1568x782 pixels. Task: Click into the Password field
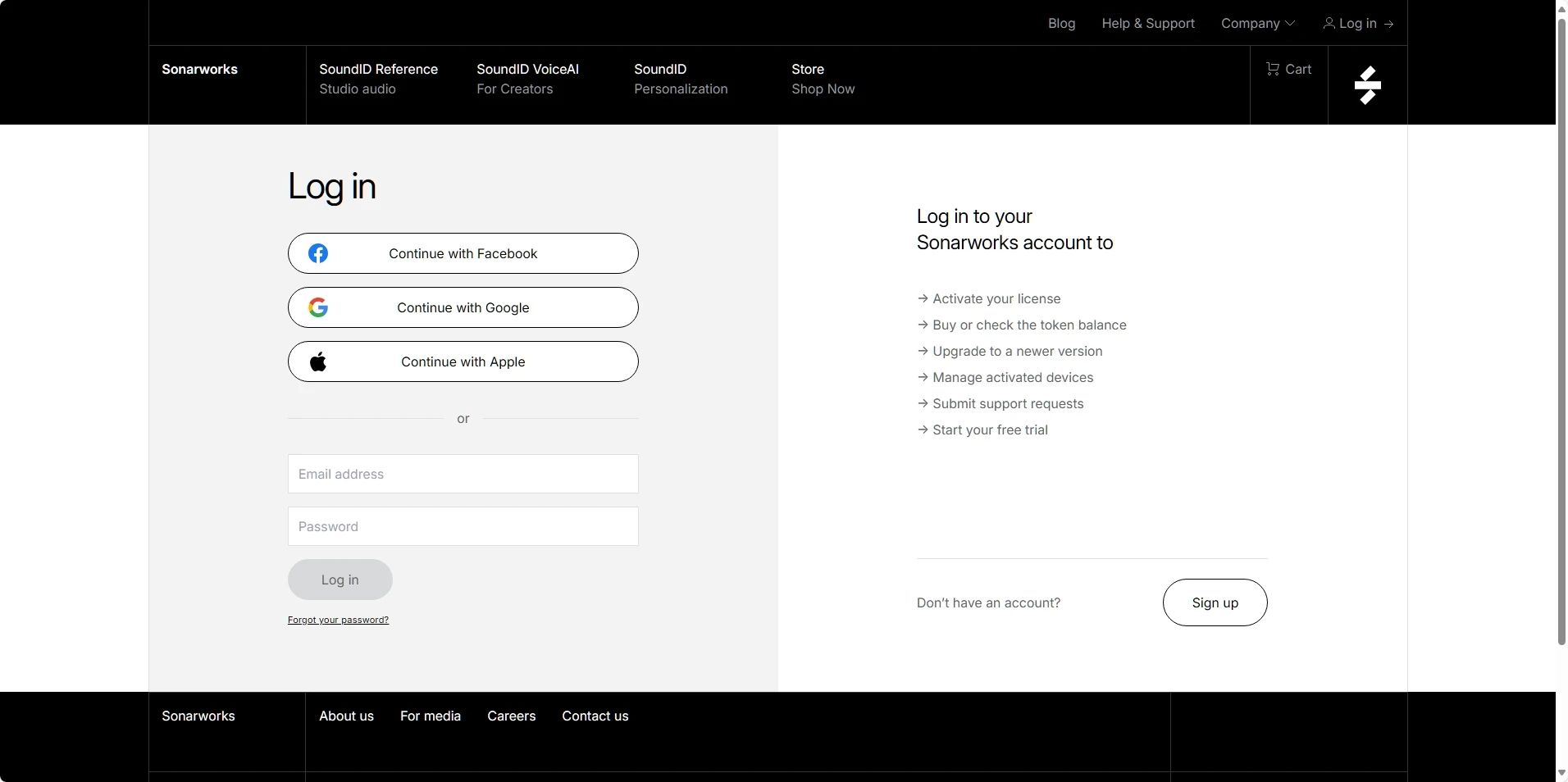[x=463, y=526]
